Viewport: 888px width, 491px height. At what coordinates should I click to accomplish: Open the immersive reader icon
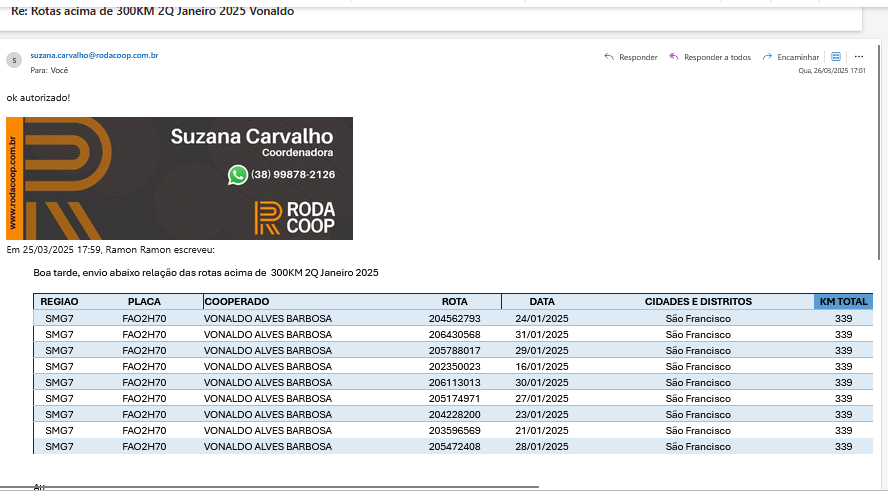pos(836,57)
